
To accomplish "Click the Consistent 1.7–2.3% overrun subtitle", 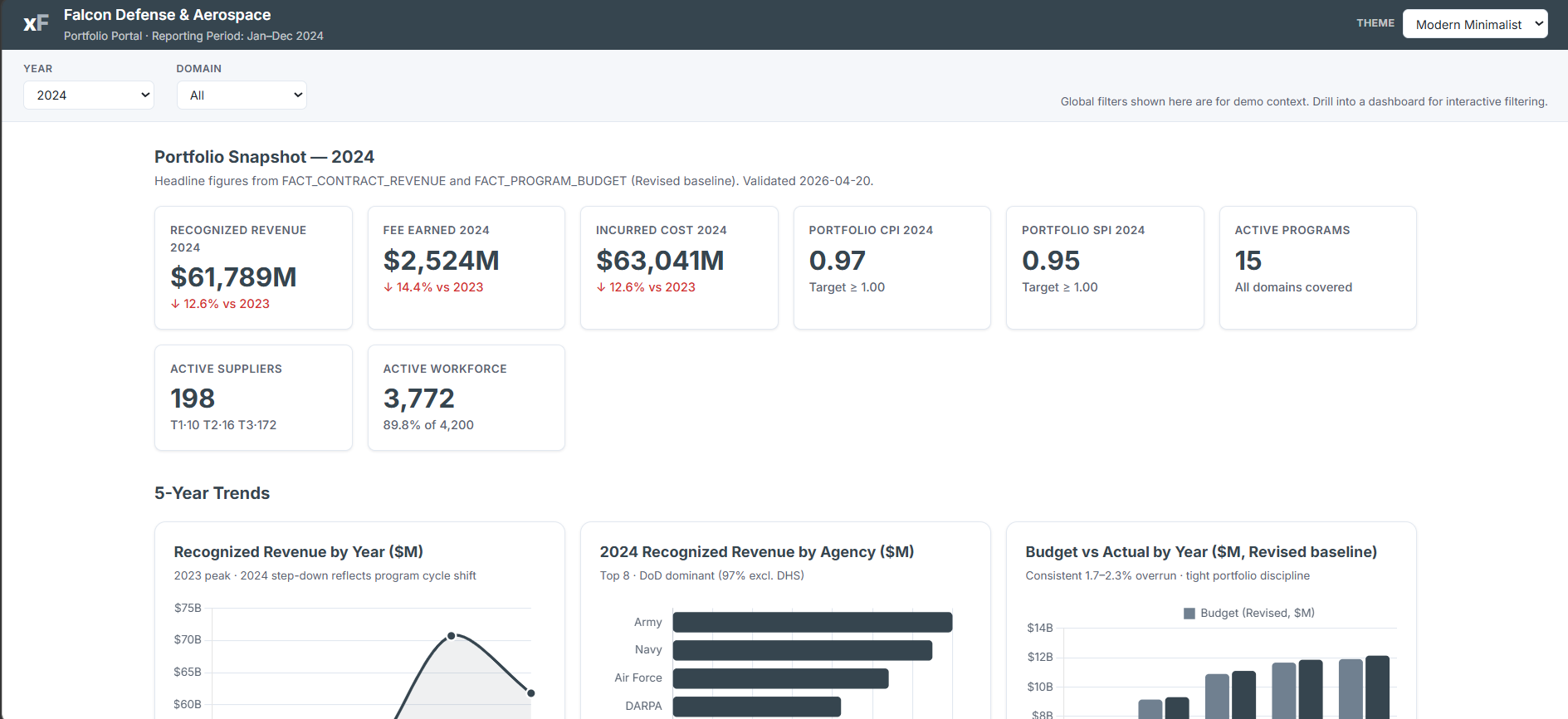I will tap(1167, 575).
